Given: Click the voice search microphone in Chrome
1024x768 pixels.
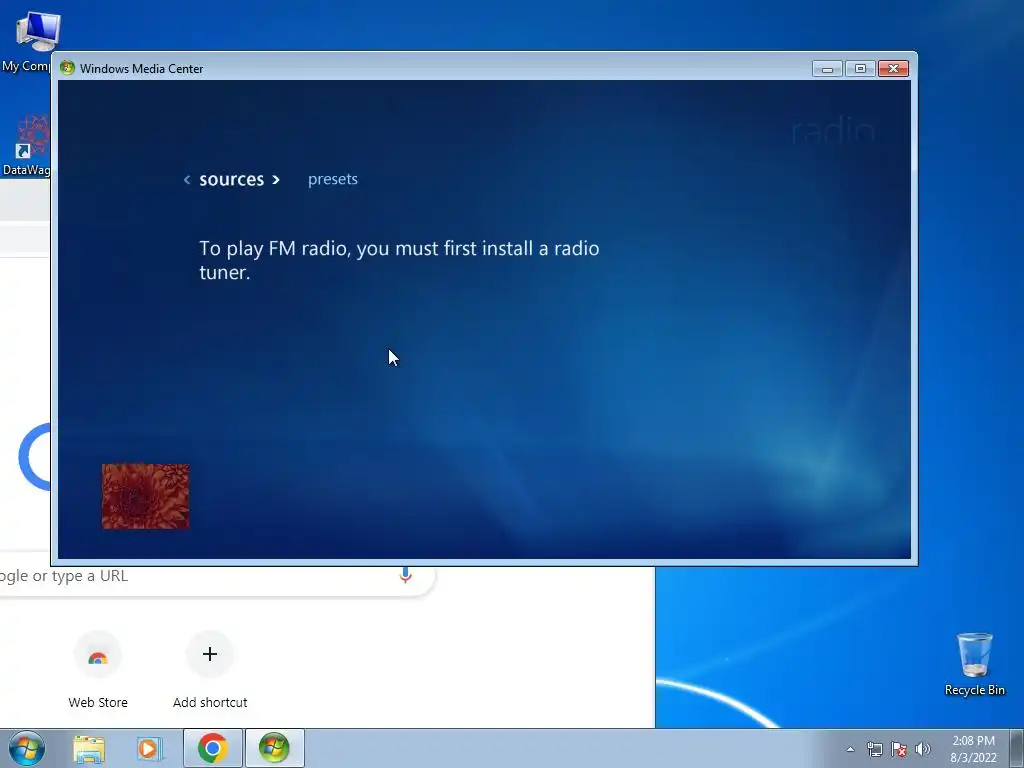Looking at the screenshot, I should 406,575.
